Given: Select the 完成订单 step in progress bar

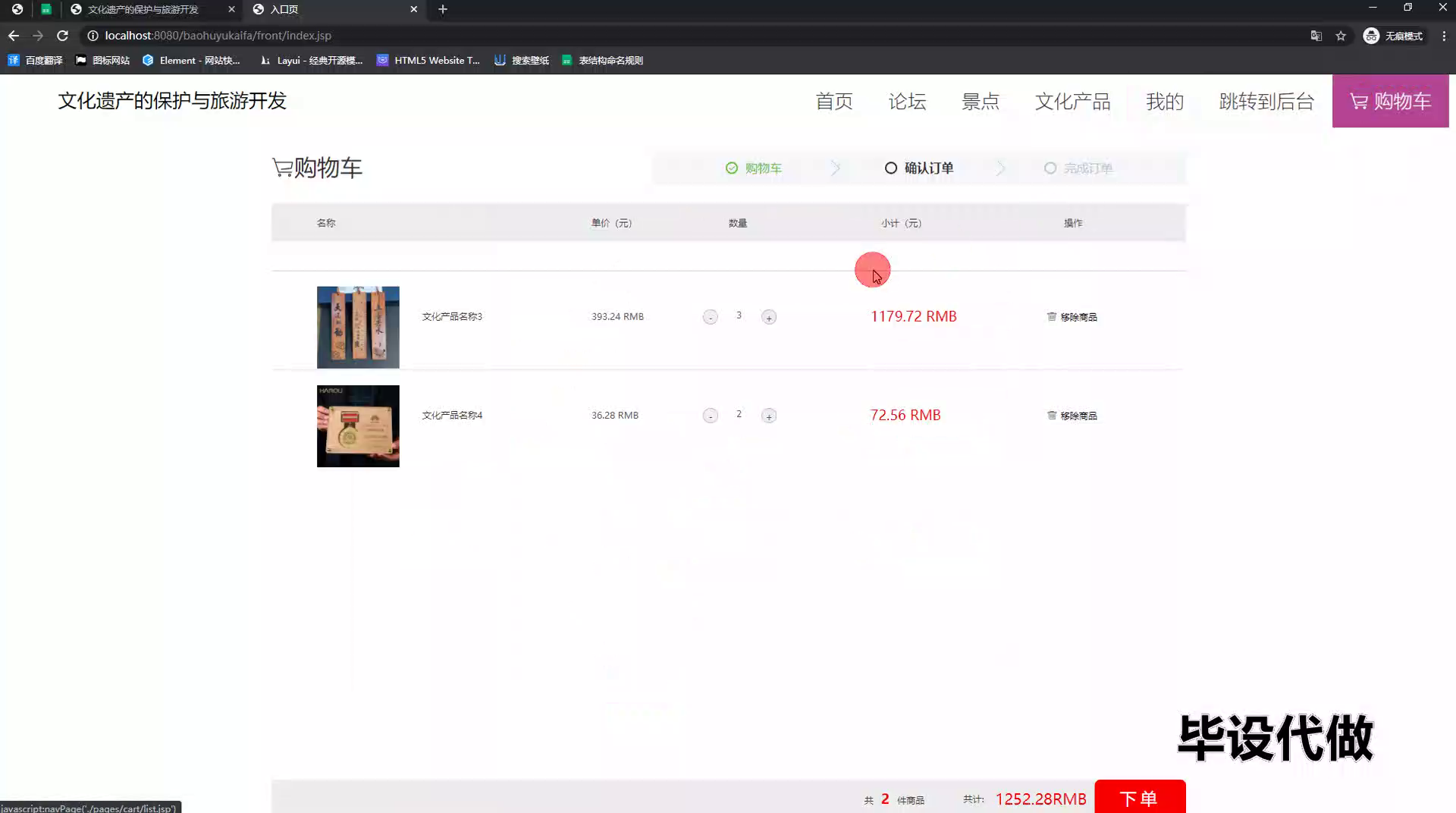Looking at the screenshot, I should (x=1078, y=168).
